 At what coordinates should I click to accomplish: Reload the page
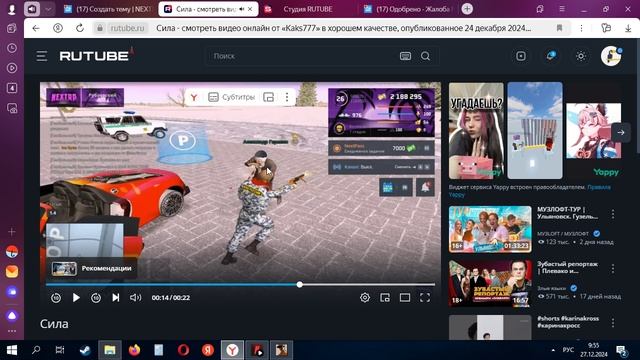80,28
